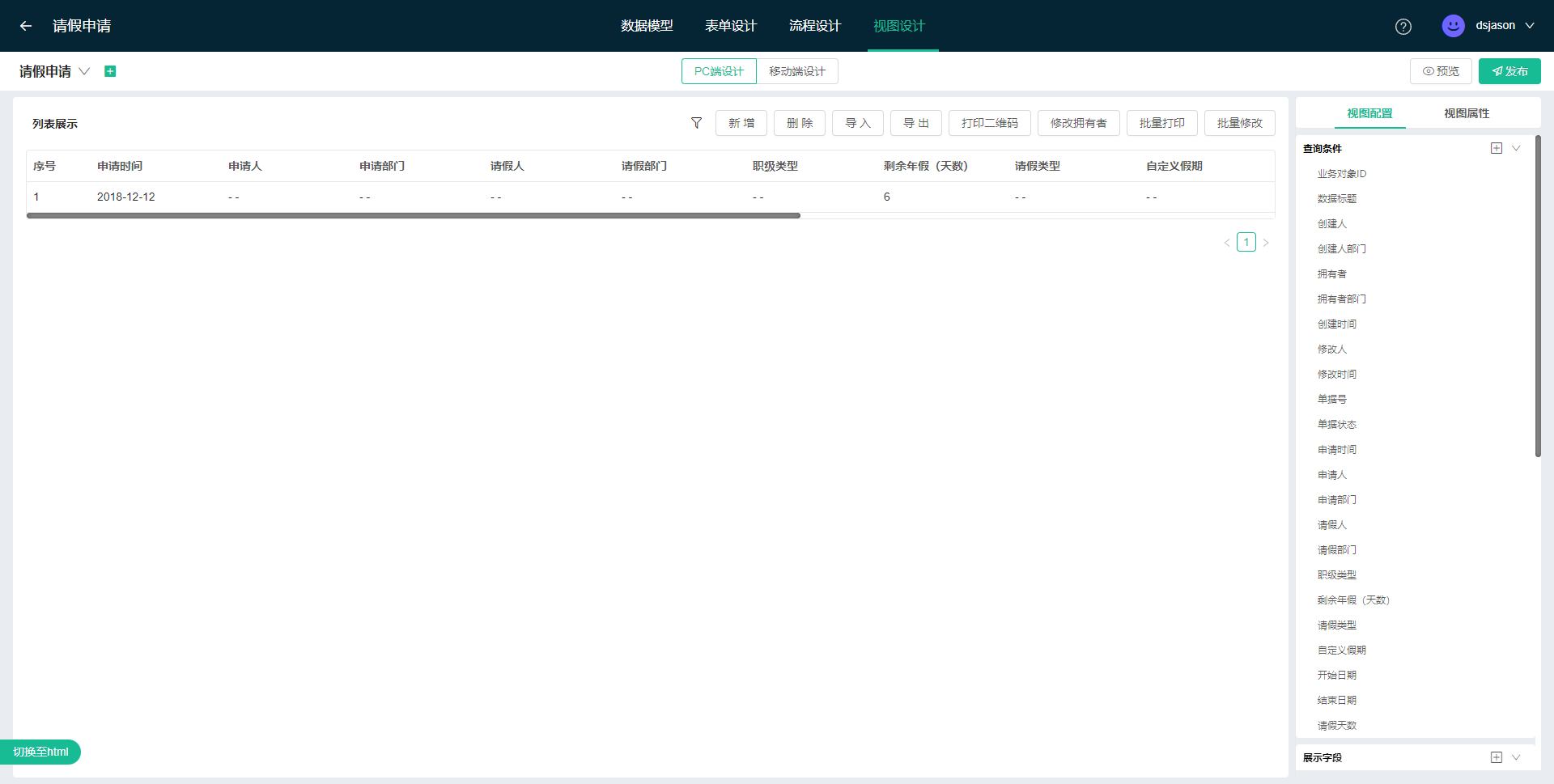Select 数据标题 in query conditions
Screen dimensions: 1554x784
pos(1337,199)
